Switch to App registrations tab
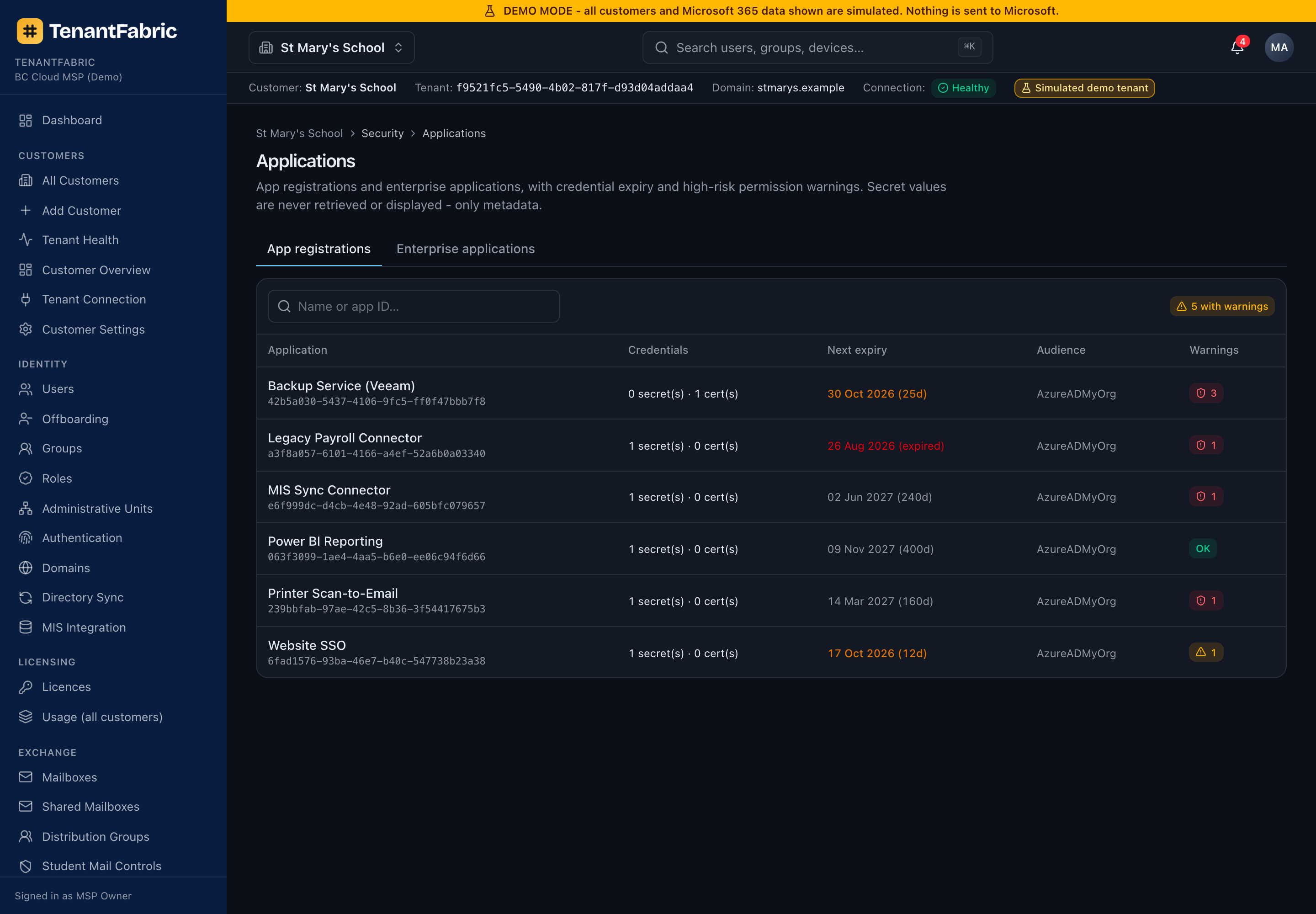This screenshot has height=914, width=1316. pyautogui.click(x=318, y=249)
